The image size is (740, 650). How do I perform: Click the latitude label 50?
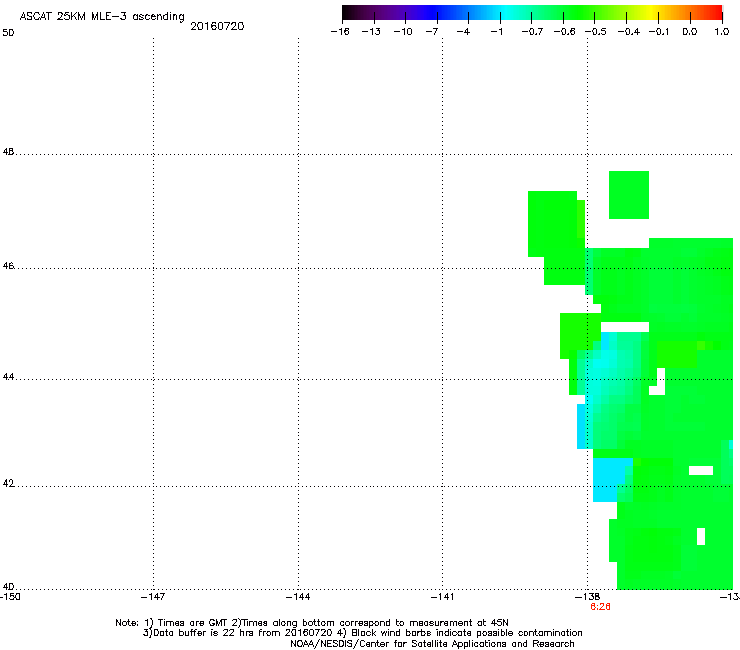point(8,33)
